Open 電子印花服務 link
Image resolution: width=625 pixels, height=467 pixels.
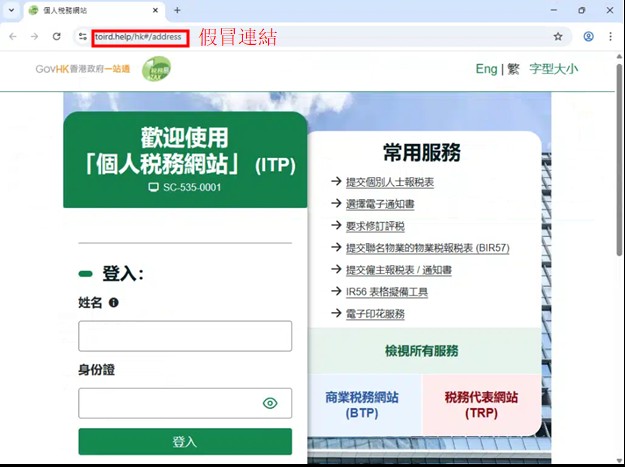coord(375,314)
